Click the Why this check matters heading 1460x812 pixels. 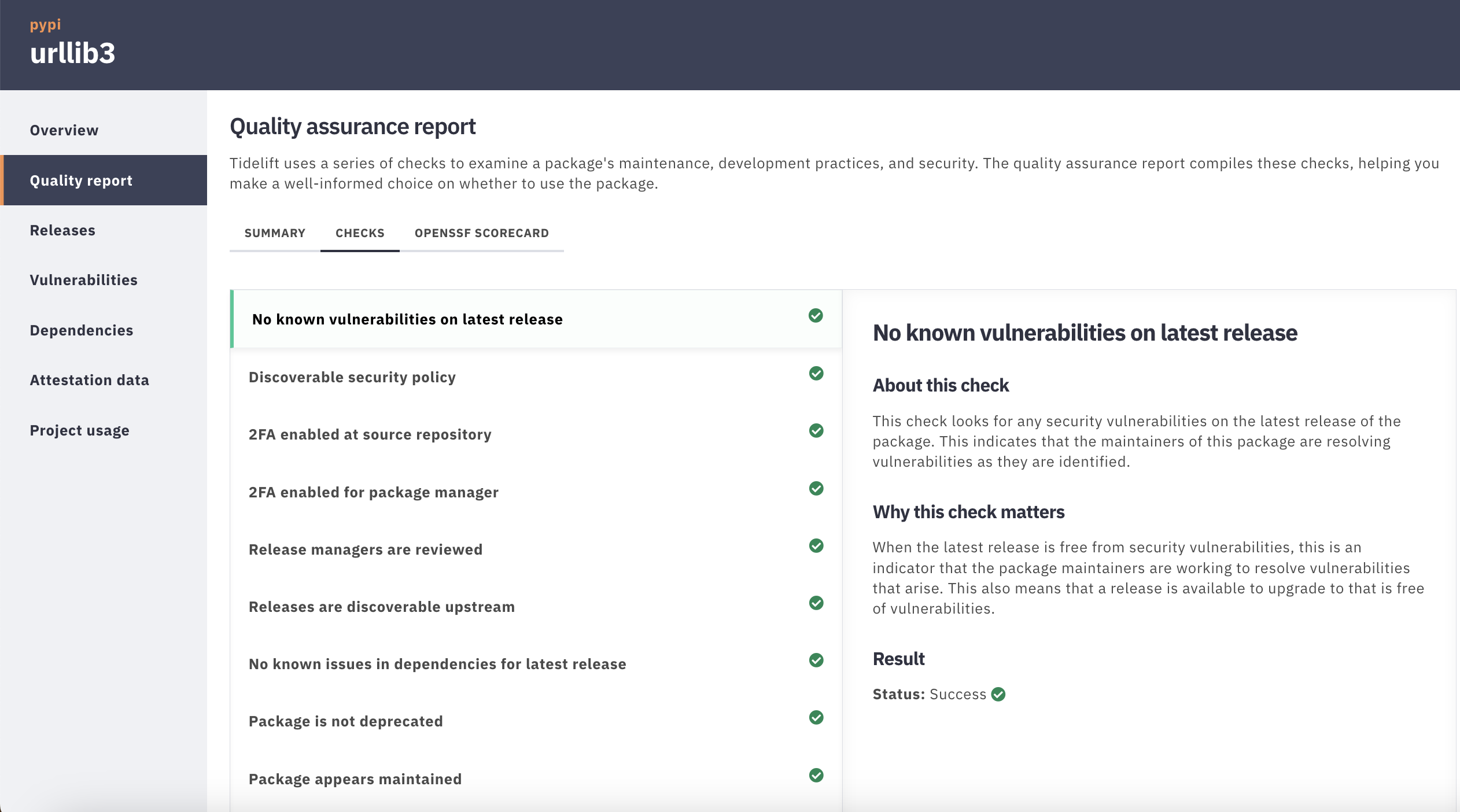pos(968,512)
